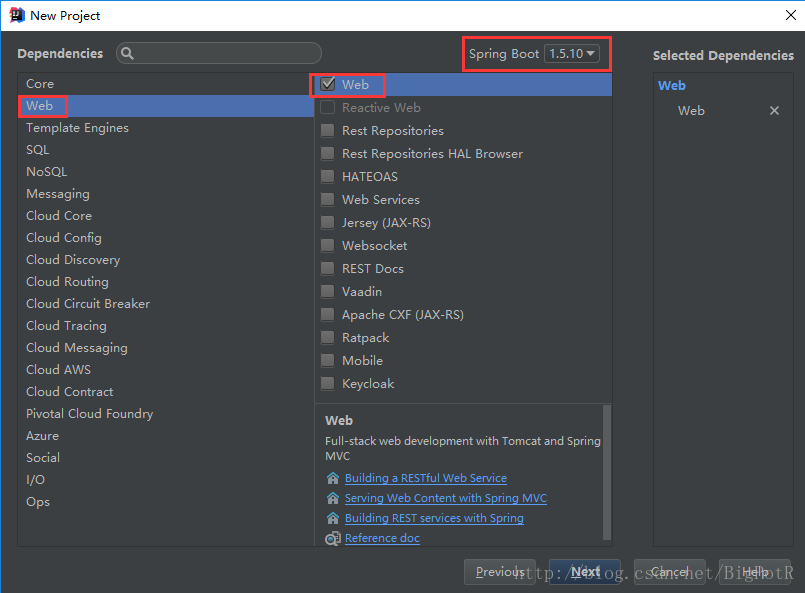The image size is (805, 593).
Task: Check the Ratpack checkbox
Action: coord(328,337)
